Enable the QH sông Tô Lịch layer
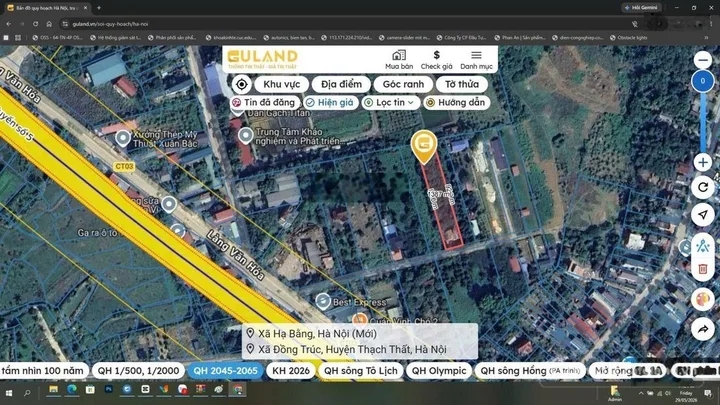The height and width of the screenshot is (405, 720). click(360, 371)
